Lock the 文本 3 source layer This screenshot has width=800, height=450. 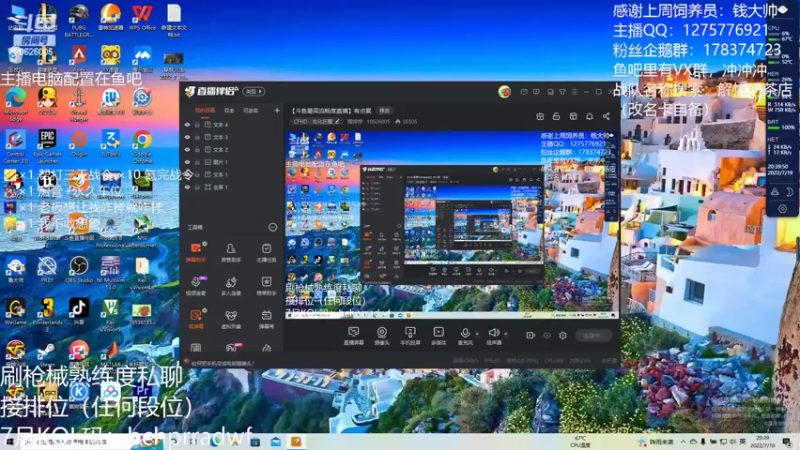[197, 137]
